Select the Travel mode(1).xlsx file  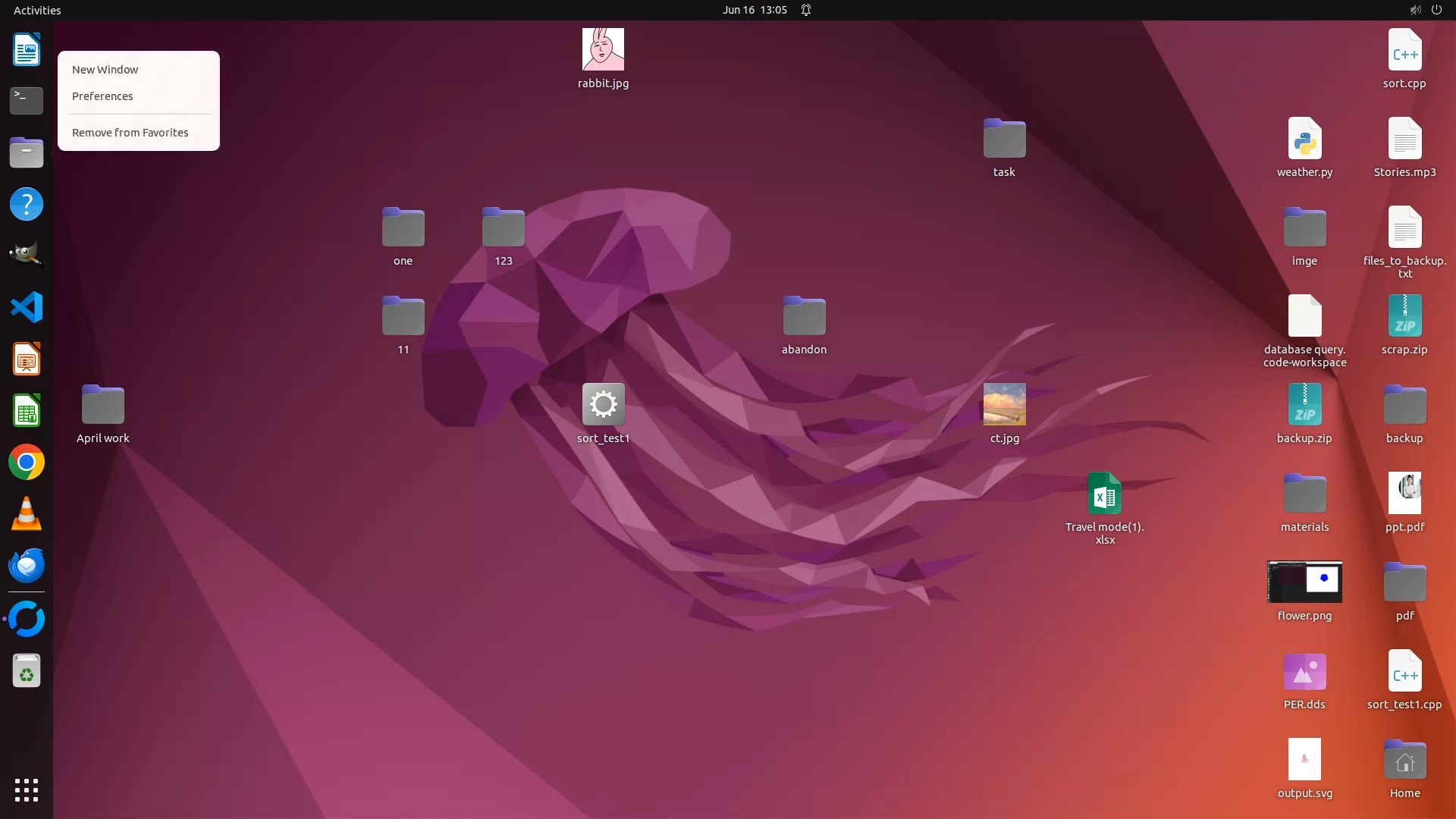(x=1104, y=494)
